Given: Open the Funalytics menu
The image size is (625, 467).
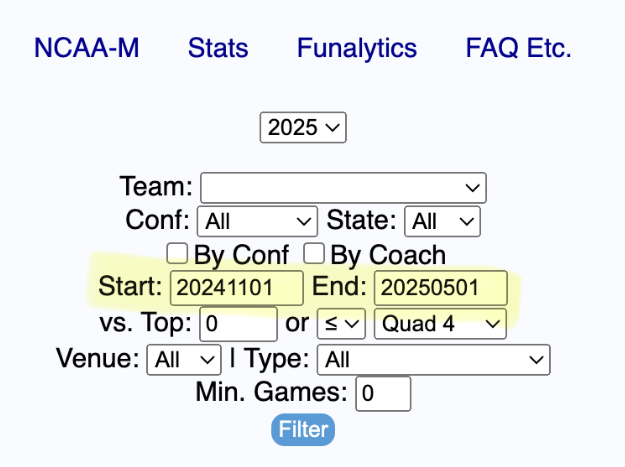Looking at the screenshot, I should click(x=357, y=48).
